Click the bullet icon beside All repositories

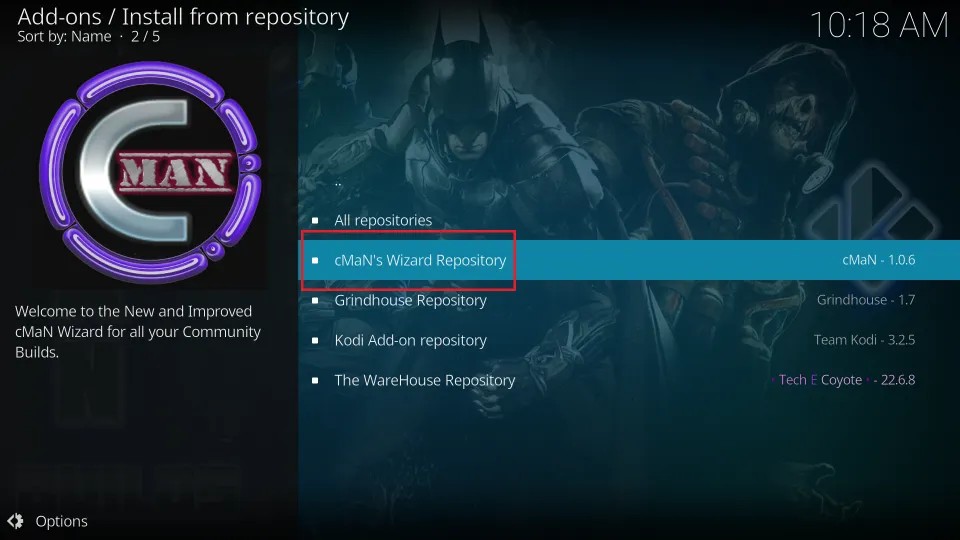click(x=315, y=220)
